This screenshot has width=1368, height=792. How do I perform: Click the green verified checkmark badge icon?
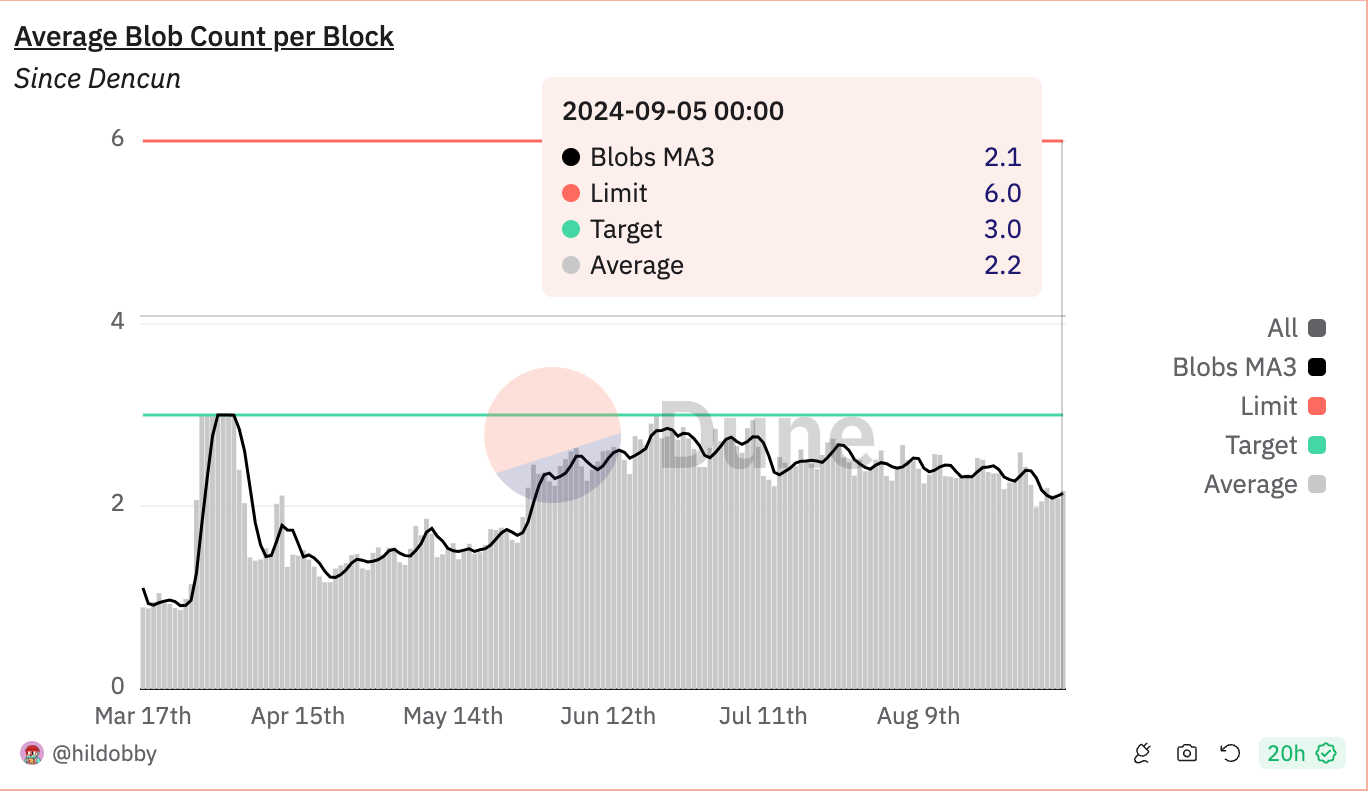[x=1327, y=753]
